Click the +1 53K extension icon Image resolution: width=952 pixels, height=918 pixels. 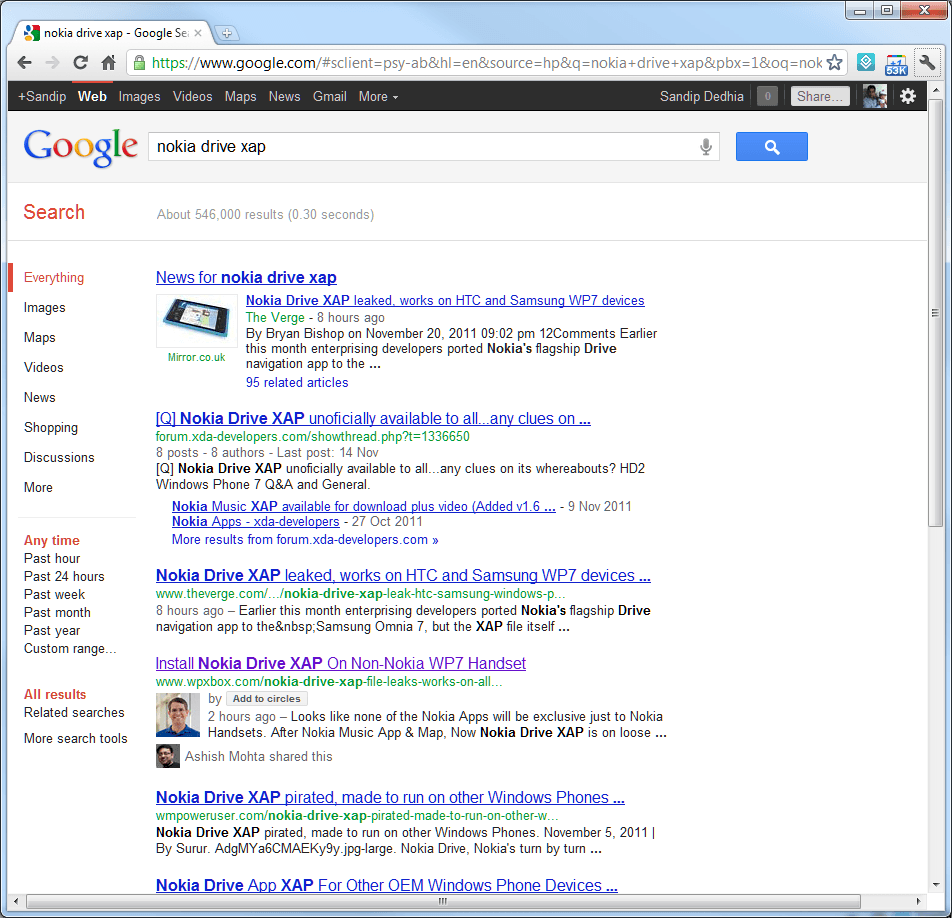click(896, 64)
